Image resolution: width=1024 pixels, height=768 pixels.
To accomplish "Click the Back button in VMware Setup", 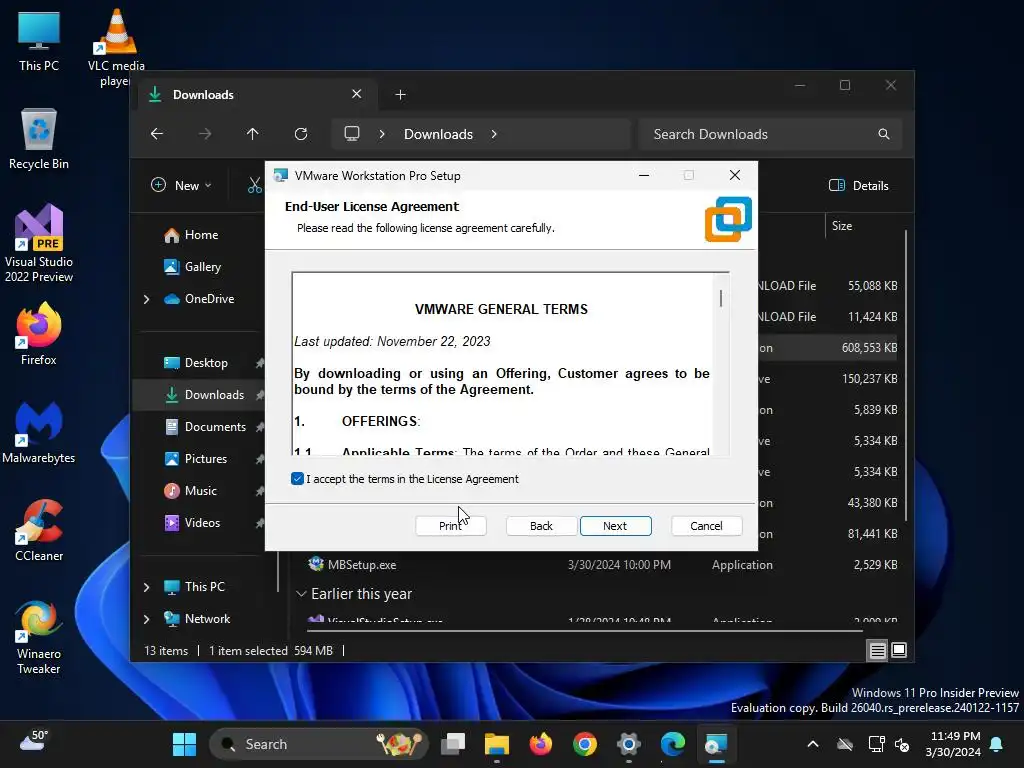I will pyautogui.click(x=541, y=526).
